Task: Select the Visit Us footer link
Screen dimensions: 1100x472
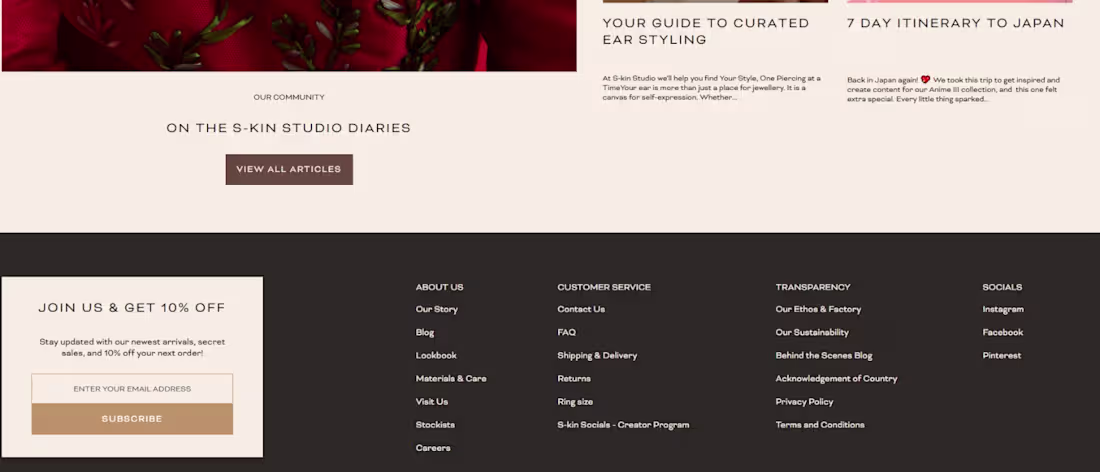Action: 431,402
